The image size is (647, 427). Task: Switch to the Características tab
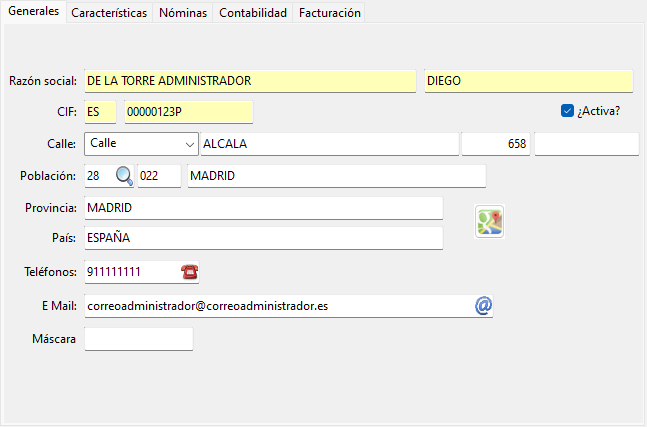point(109,13)
